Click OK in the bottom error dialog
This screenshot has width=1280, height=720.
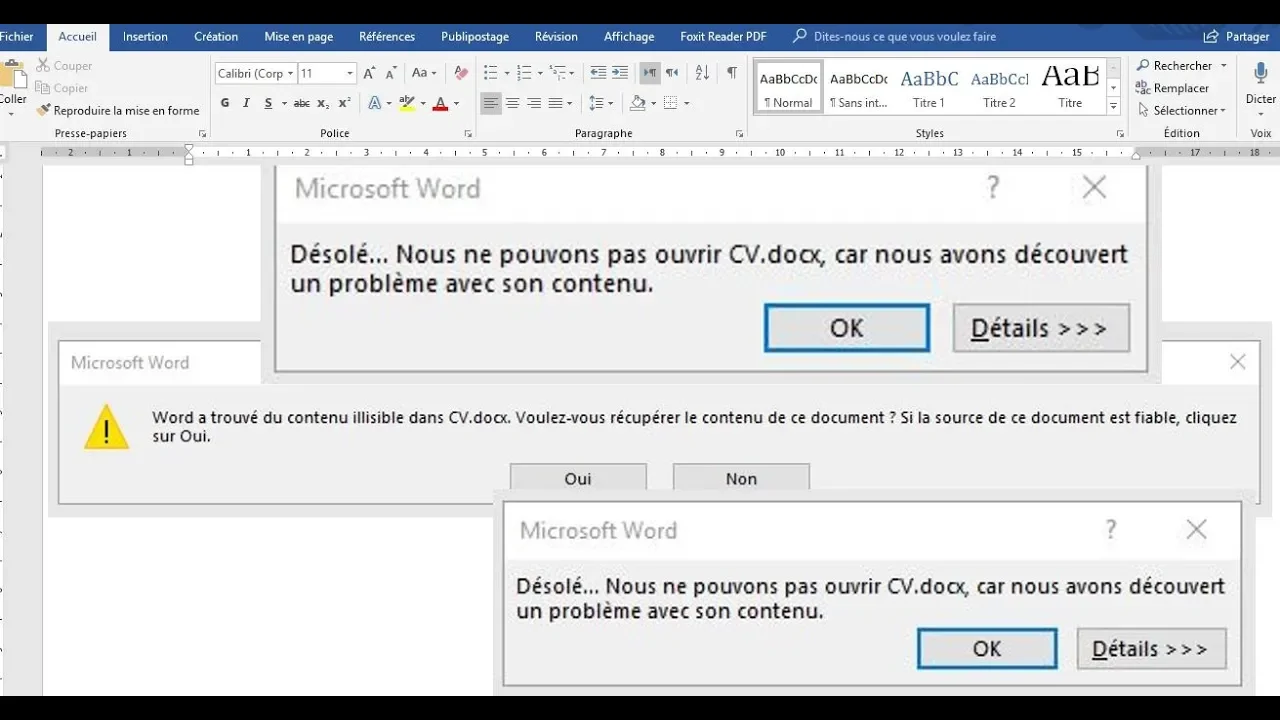pyautogui.click(x=987, y=648)
